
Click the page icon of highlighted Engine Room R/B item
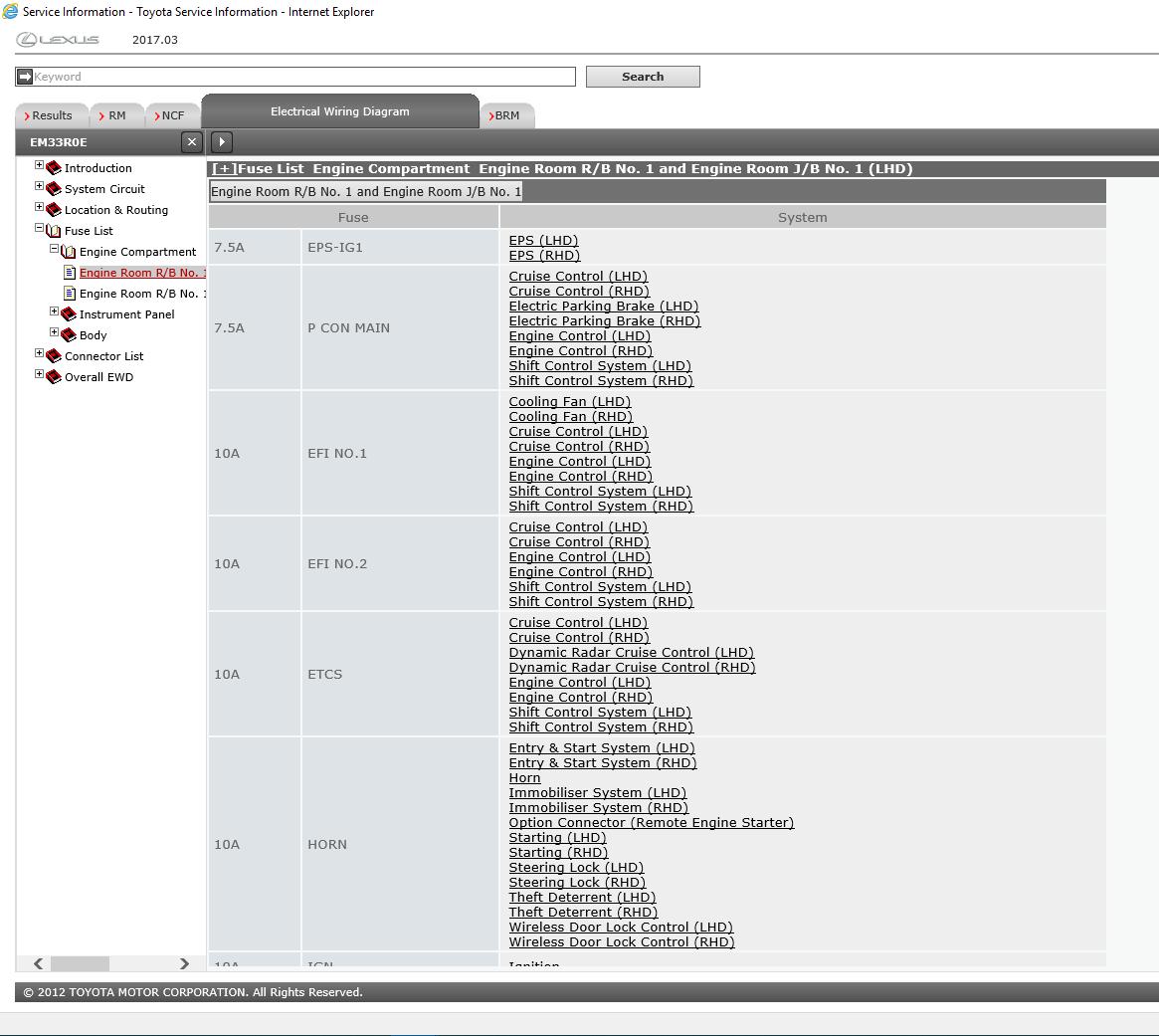pyautogui.click(x=70, y=272)
